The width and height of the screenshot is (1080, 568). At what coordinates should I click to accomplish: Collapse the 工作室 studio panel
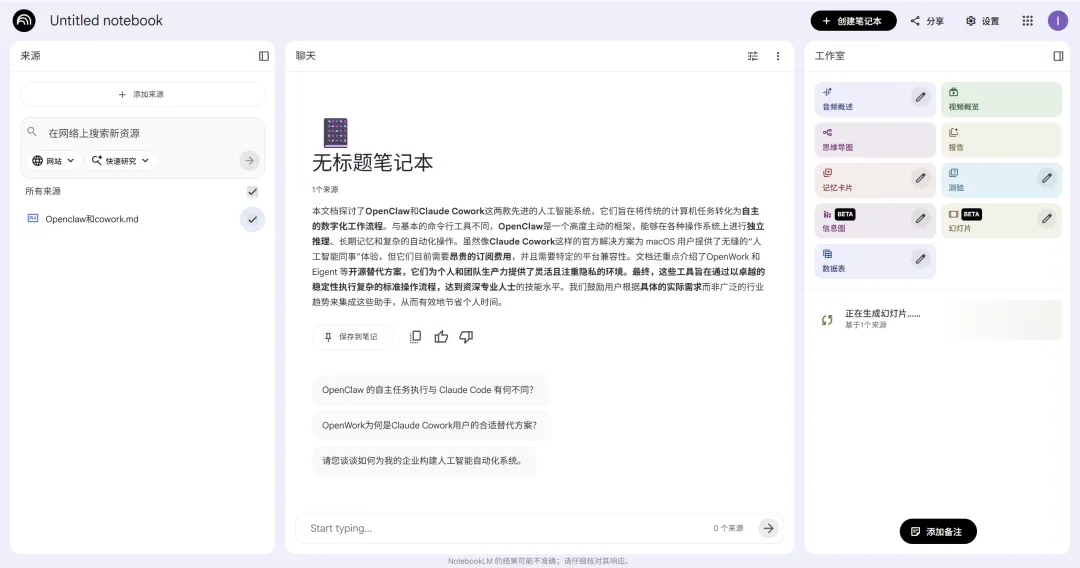1058,56
